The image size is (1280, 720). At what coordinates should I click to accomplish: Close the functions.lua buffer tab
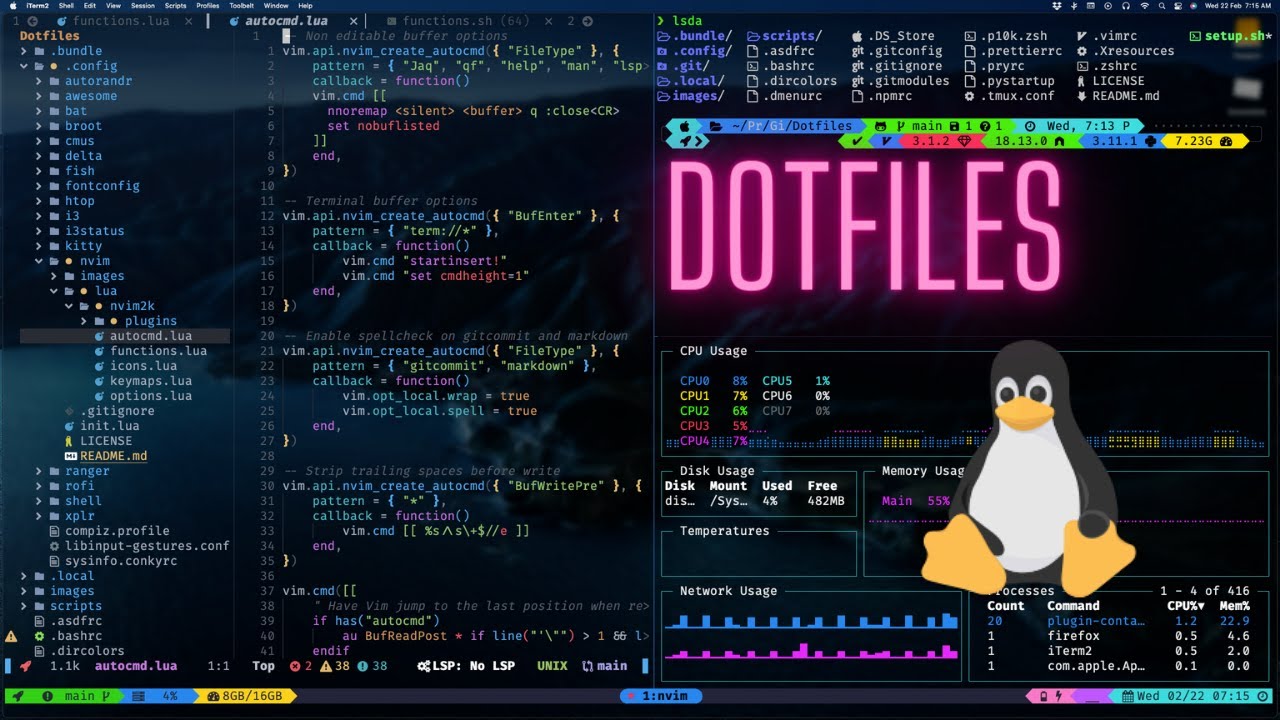[190, 21]
